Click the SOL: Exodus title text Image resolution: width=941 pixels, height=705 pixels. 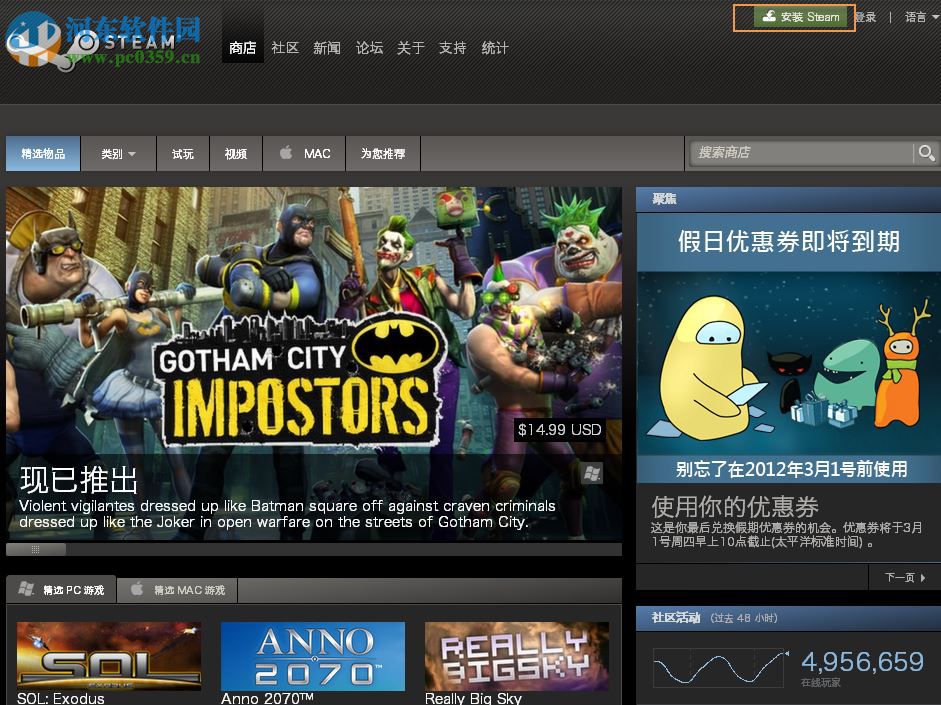61,698
